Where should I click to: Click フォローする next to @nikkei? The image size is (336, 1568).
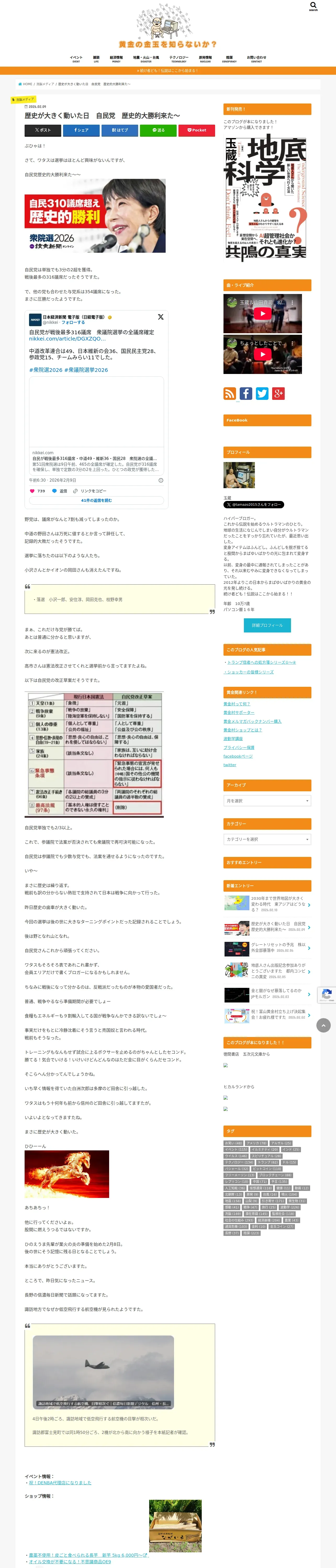pyautogui.click(x=74, y=322)
